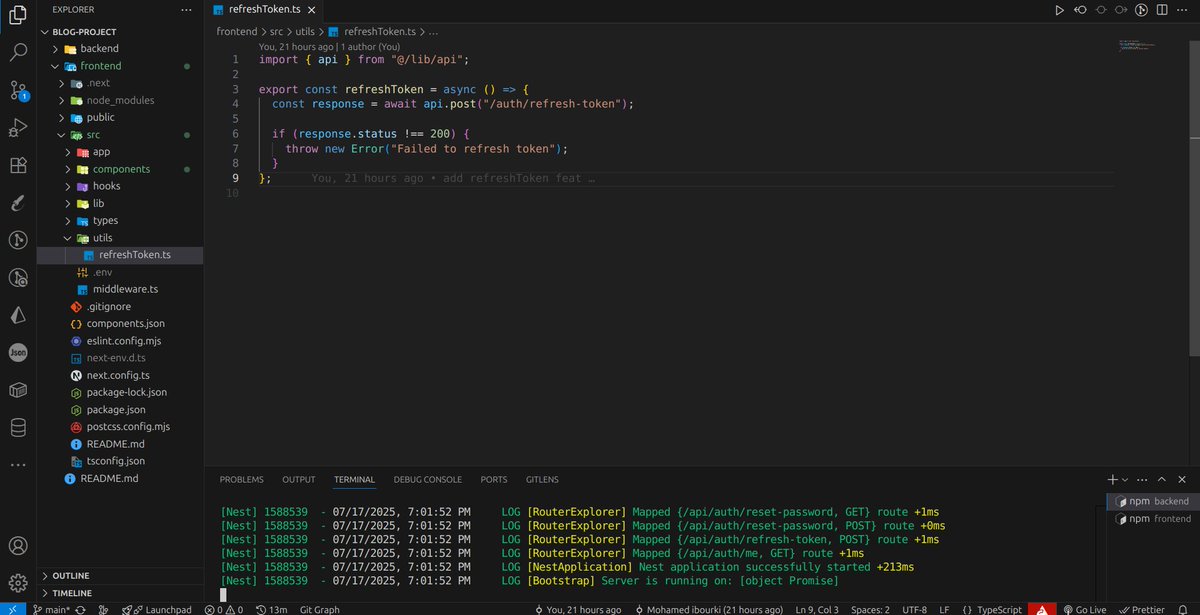This screenshot has height=615, width=1200.
Task: Open middleware.ts in the explorer
Action: [x=125, y=289]
